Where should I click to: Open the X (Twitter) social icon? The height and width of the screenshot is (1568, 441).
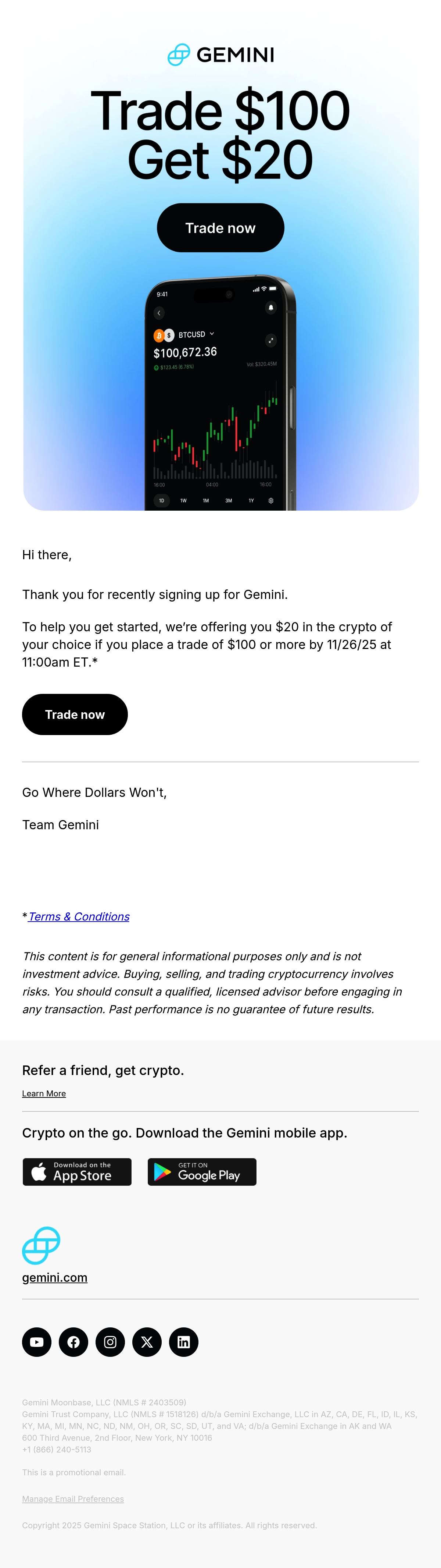click(147, 1342)
